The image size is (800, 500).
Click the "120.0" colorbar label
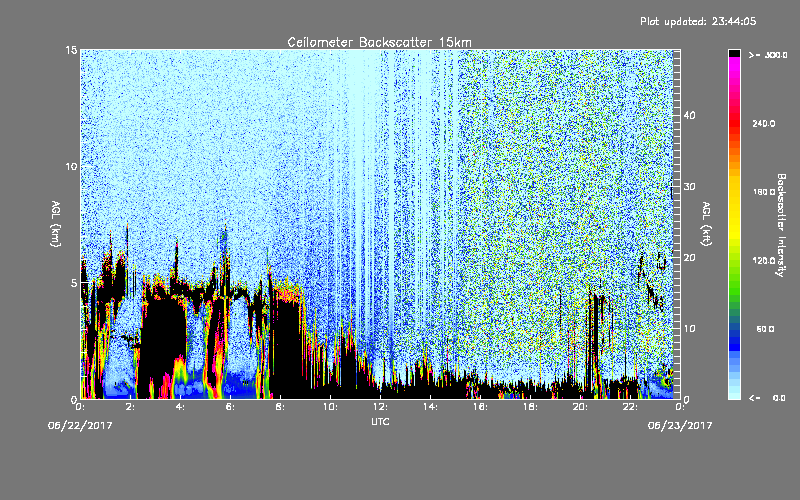click(x=764, y=260)
